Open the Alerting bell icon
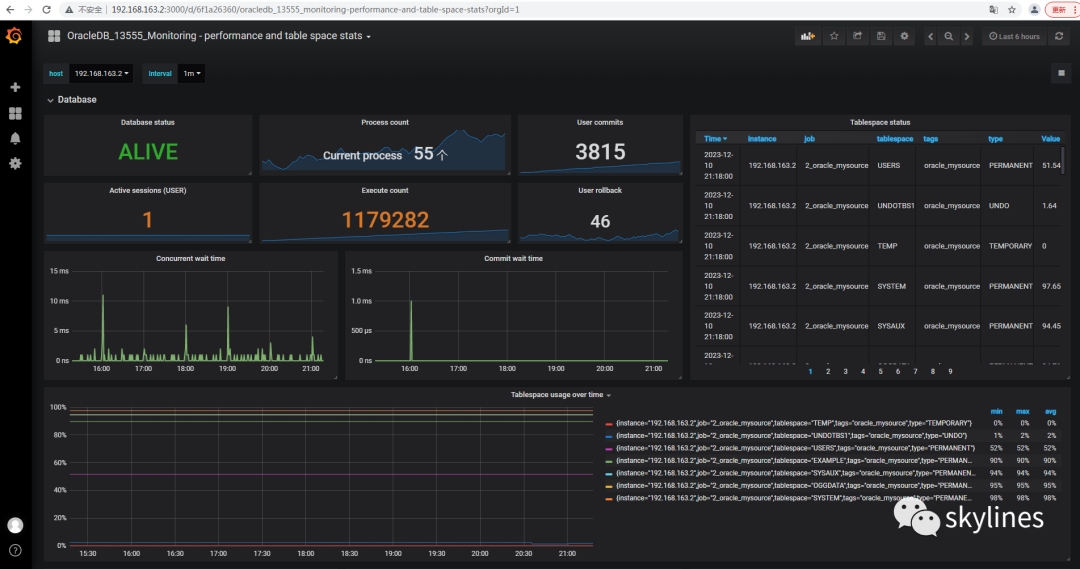Screen dimensions: 1080x569 point(15,138)
